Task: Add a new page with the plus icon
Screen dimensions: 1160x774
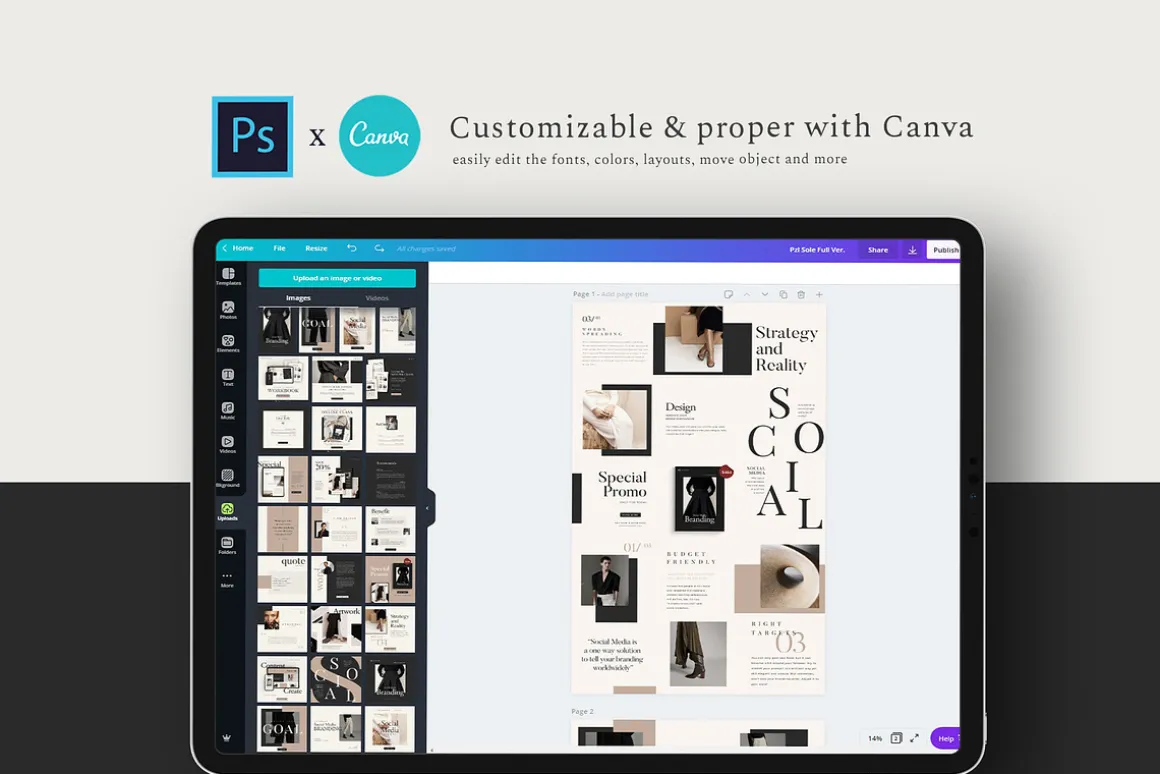Action: pyautogui.click(x=820, y=295)
